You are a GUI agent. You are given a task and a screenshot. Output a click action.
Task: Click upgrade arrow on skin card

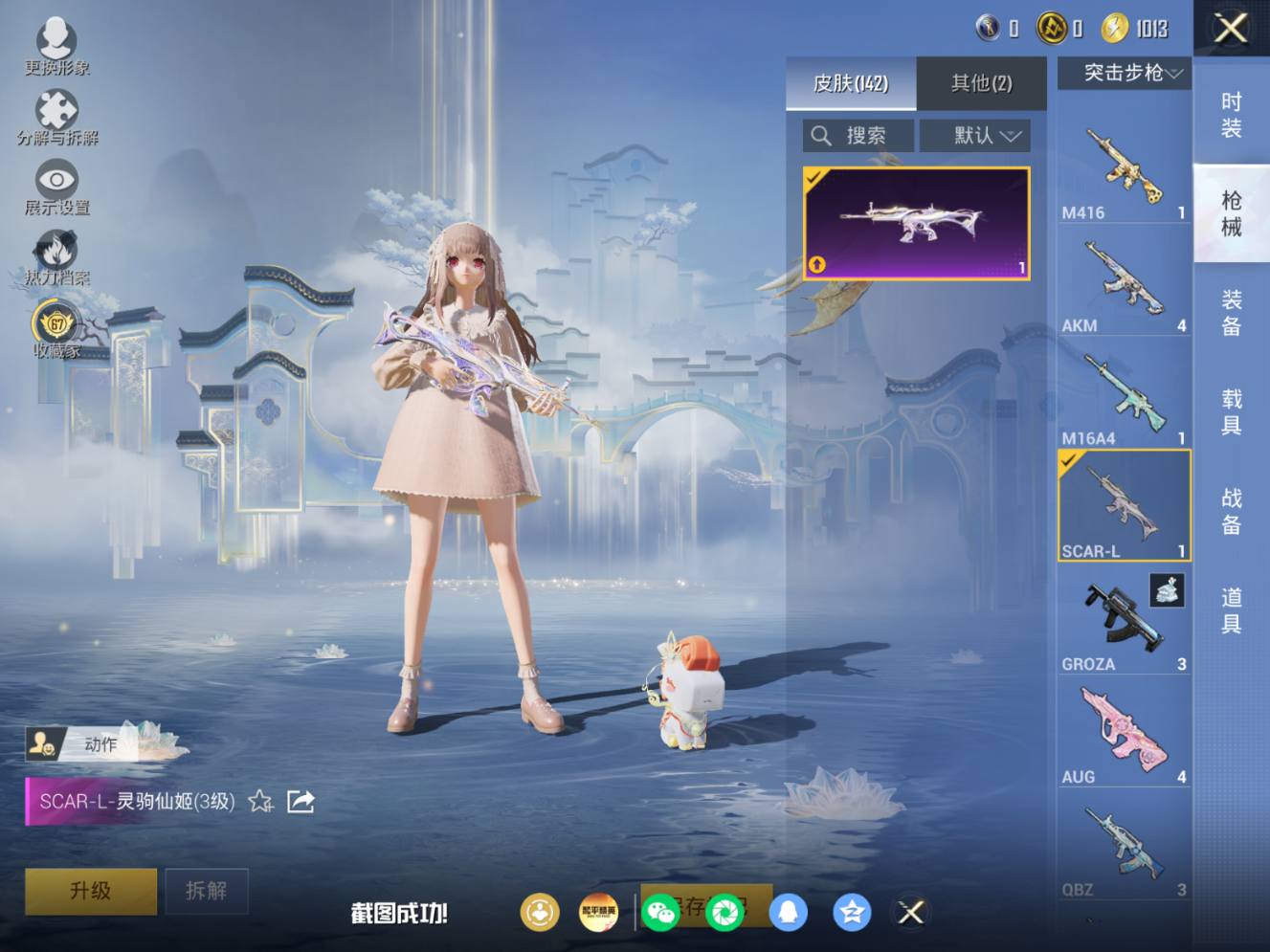tap(817, 264)
